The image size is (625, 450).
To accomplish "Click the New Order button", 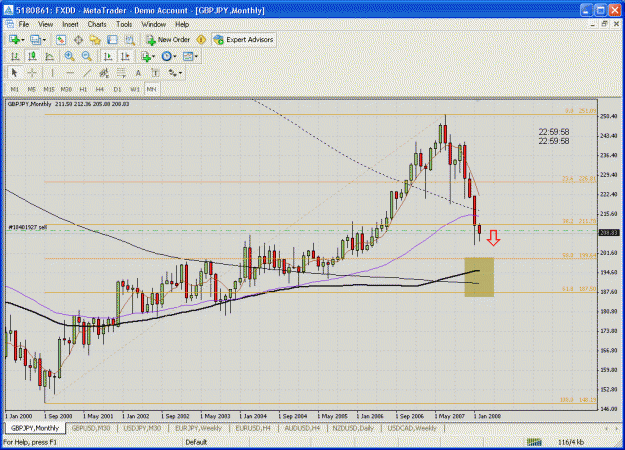I will click(x=168, y=39).
